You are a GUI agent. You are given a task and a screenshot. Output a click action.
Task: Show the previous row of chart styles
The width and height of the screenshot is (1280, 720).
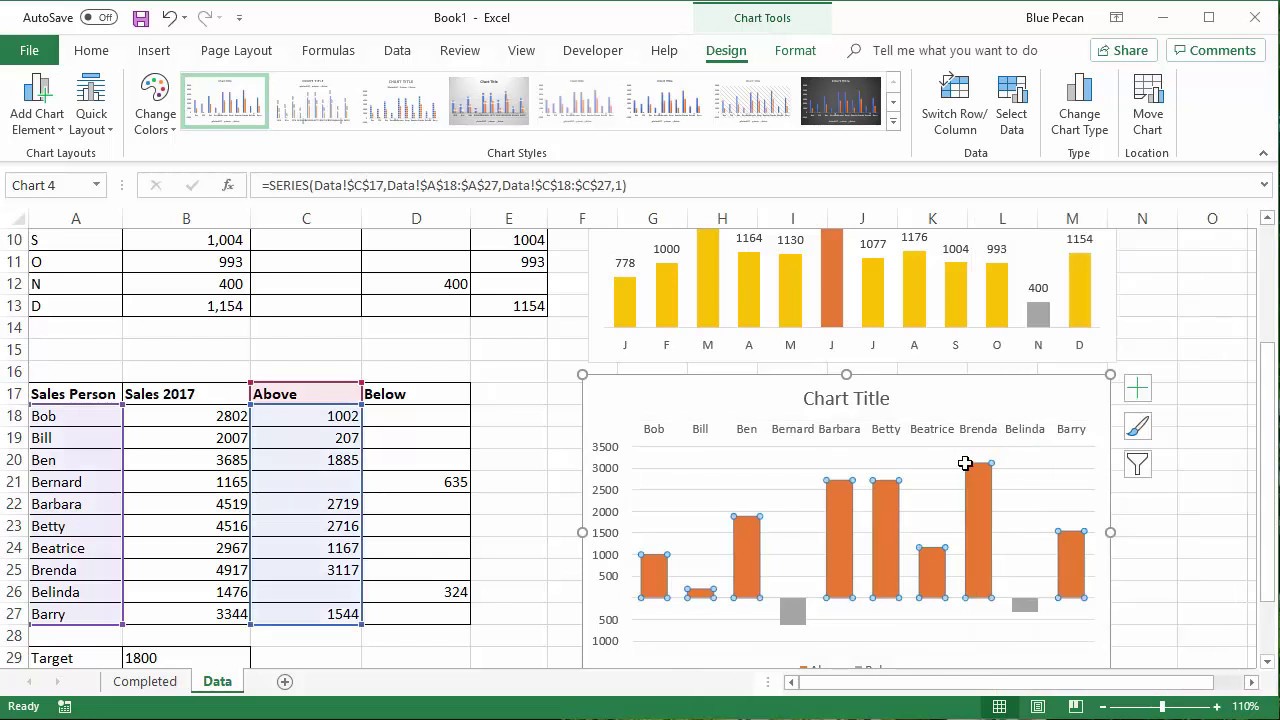893,82
